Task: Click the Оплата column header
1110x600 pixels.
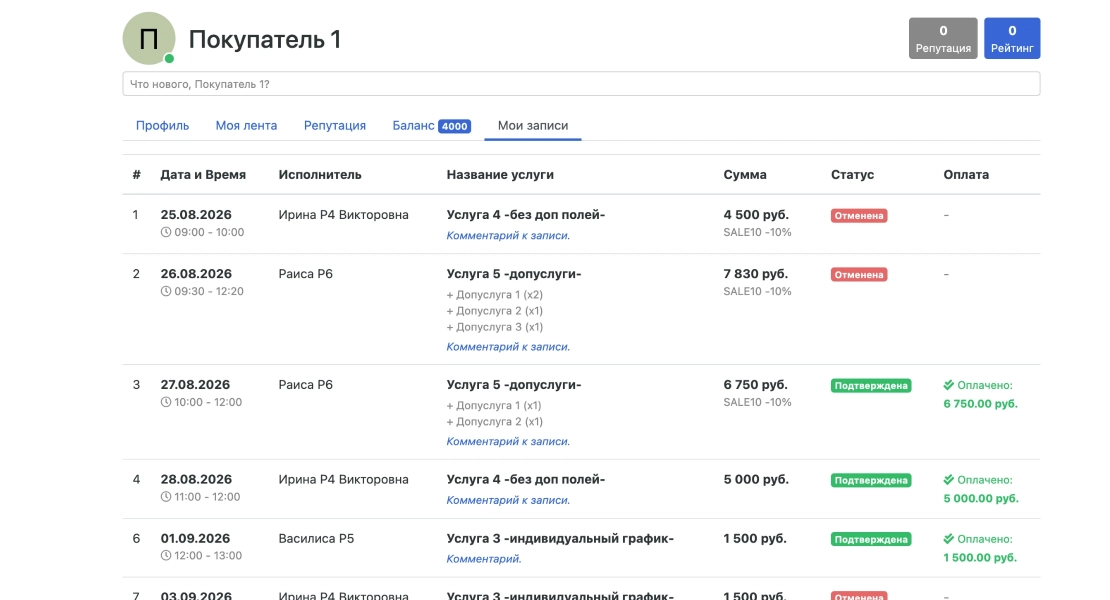Action: tap(966, 174)
